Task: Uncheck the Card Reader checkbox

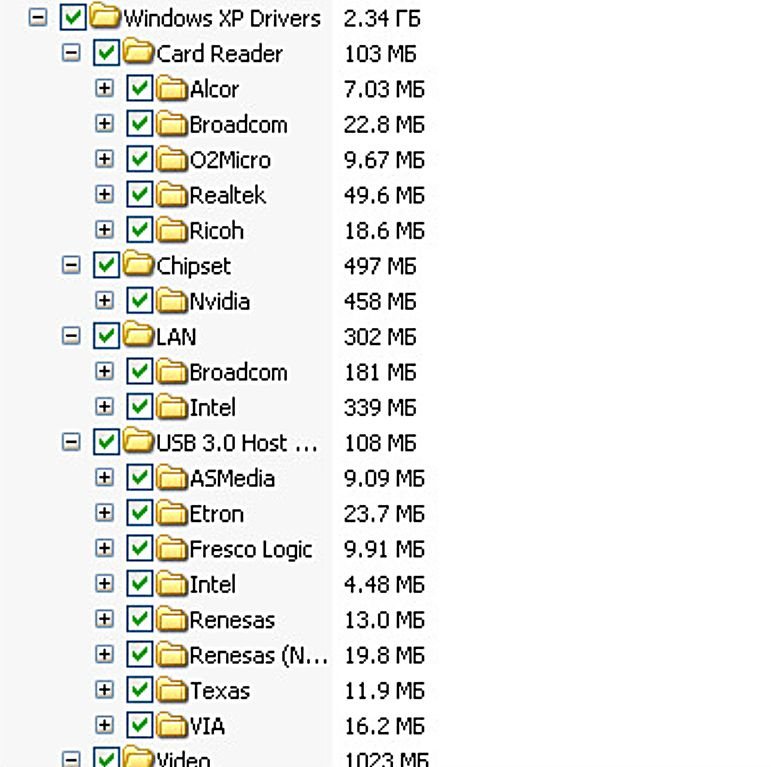Action: tap(107, 53)
